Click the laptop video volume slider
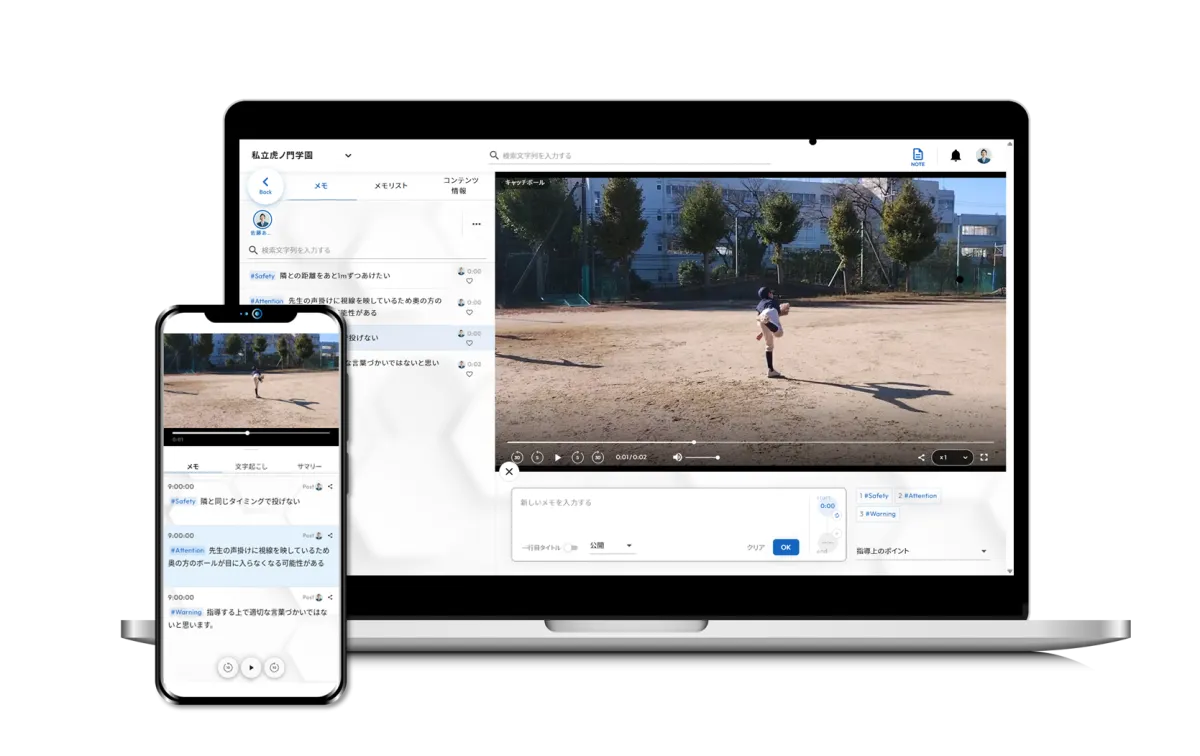This screenshot has width=1200, height=756. click(x=702, y=457)
